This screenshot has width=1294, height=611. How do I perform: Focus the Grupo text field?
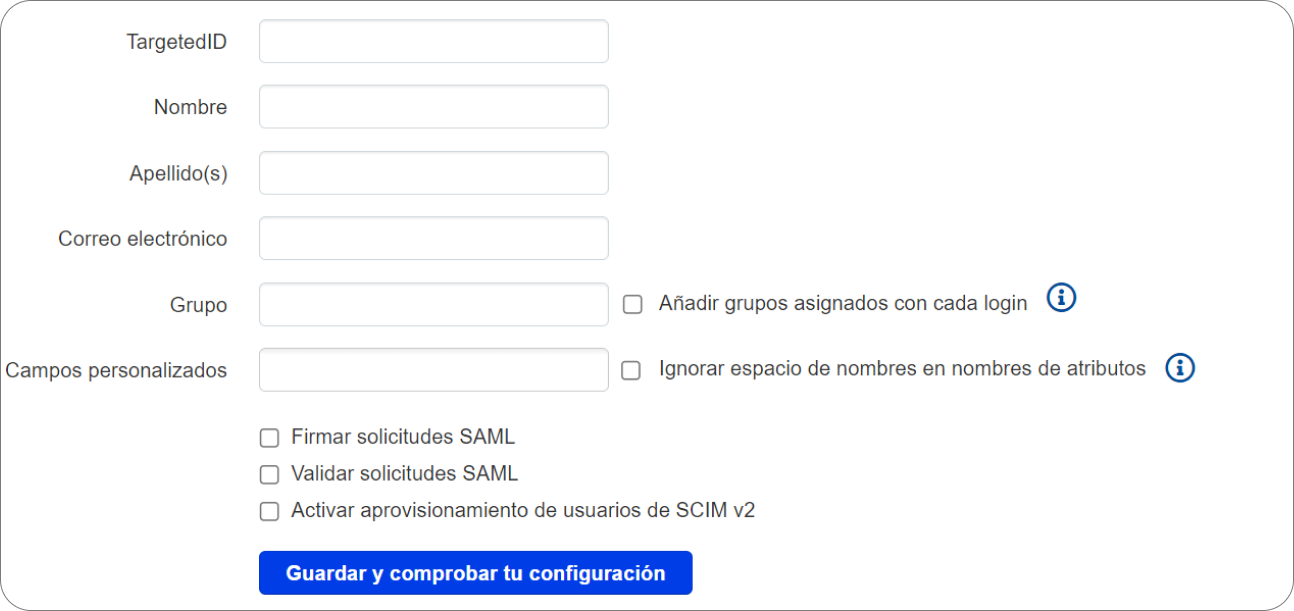(433, 304)
